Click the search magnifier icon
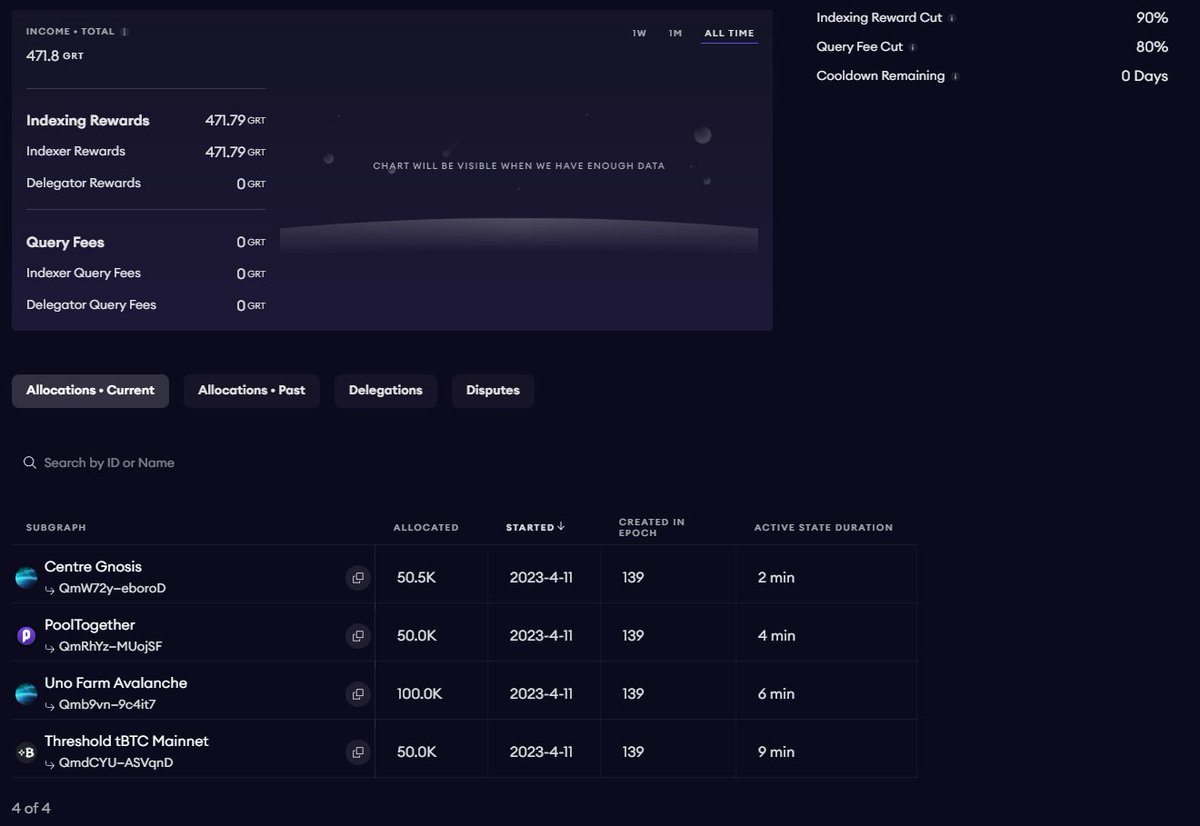1200x826 pixels. pyautogui.click(x=30, y=463)
